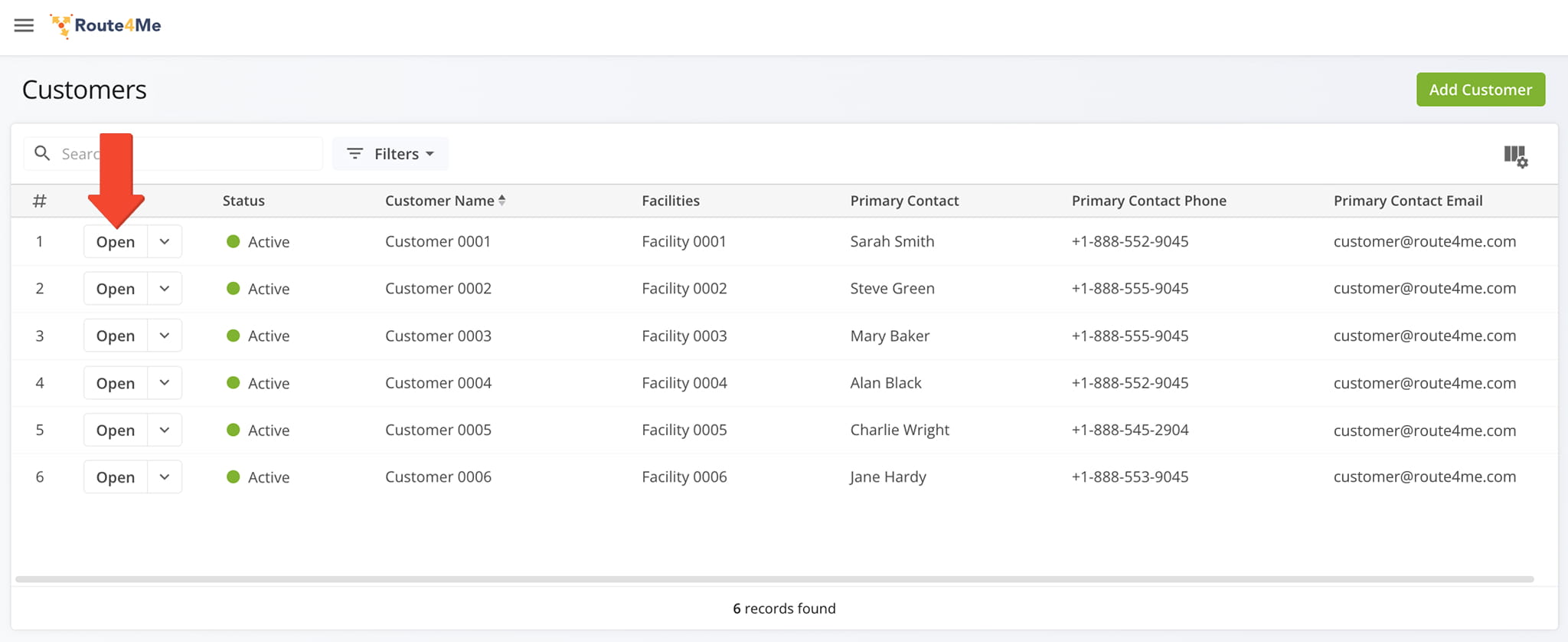Open the hamburger navigation menu

tap(24, 25)
